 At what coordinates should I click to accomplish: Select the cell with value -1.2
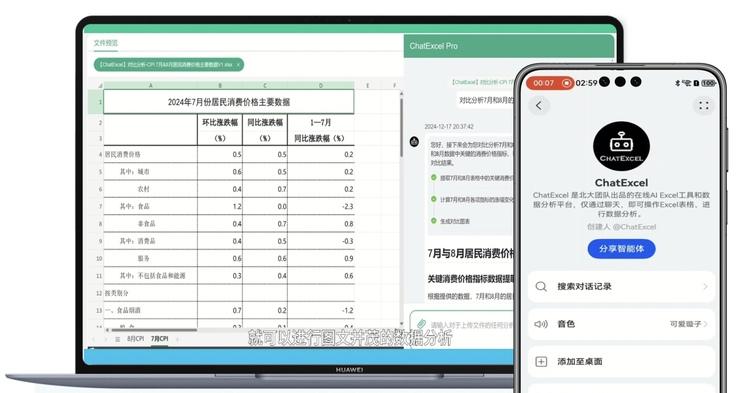[321, 310]
